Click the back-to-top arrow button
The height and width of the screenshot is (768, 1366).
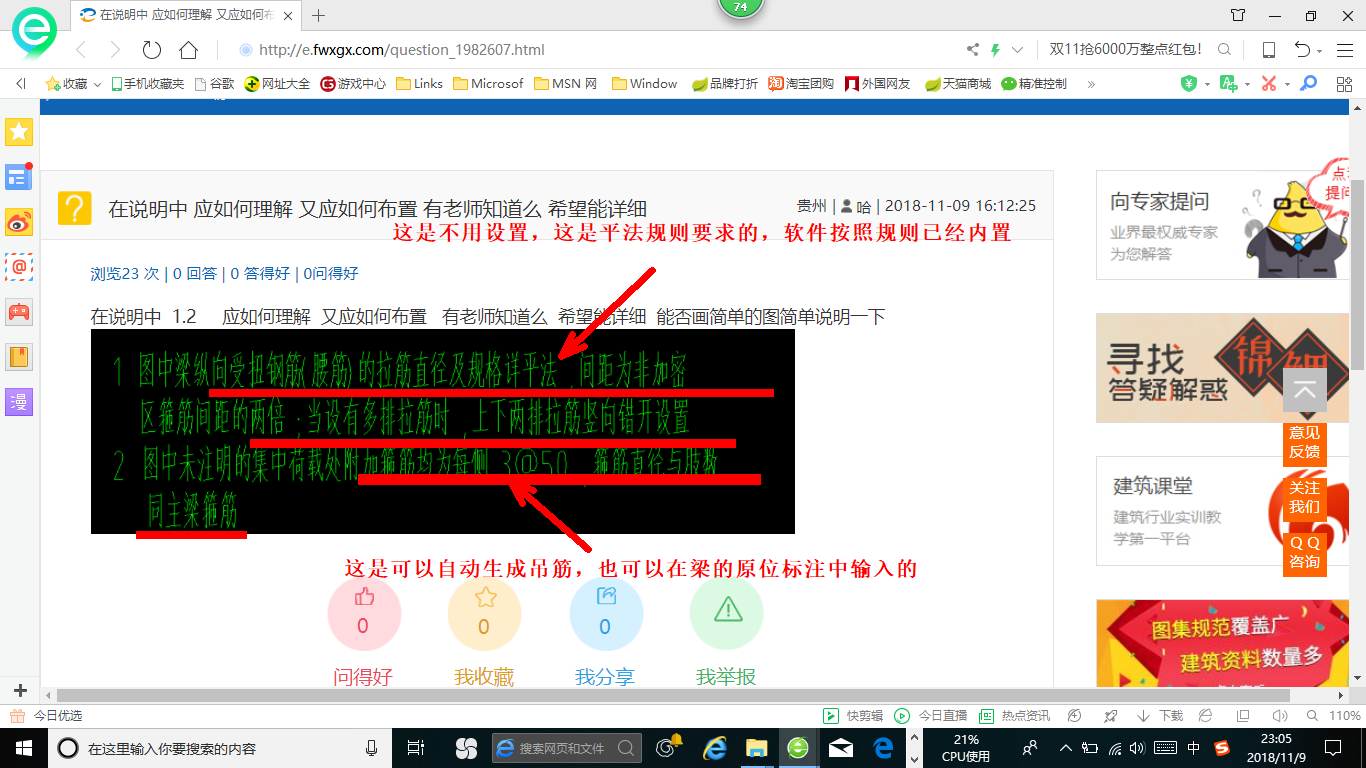(1304, 390)
